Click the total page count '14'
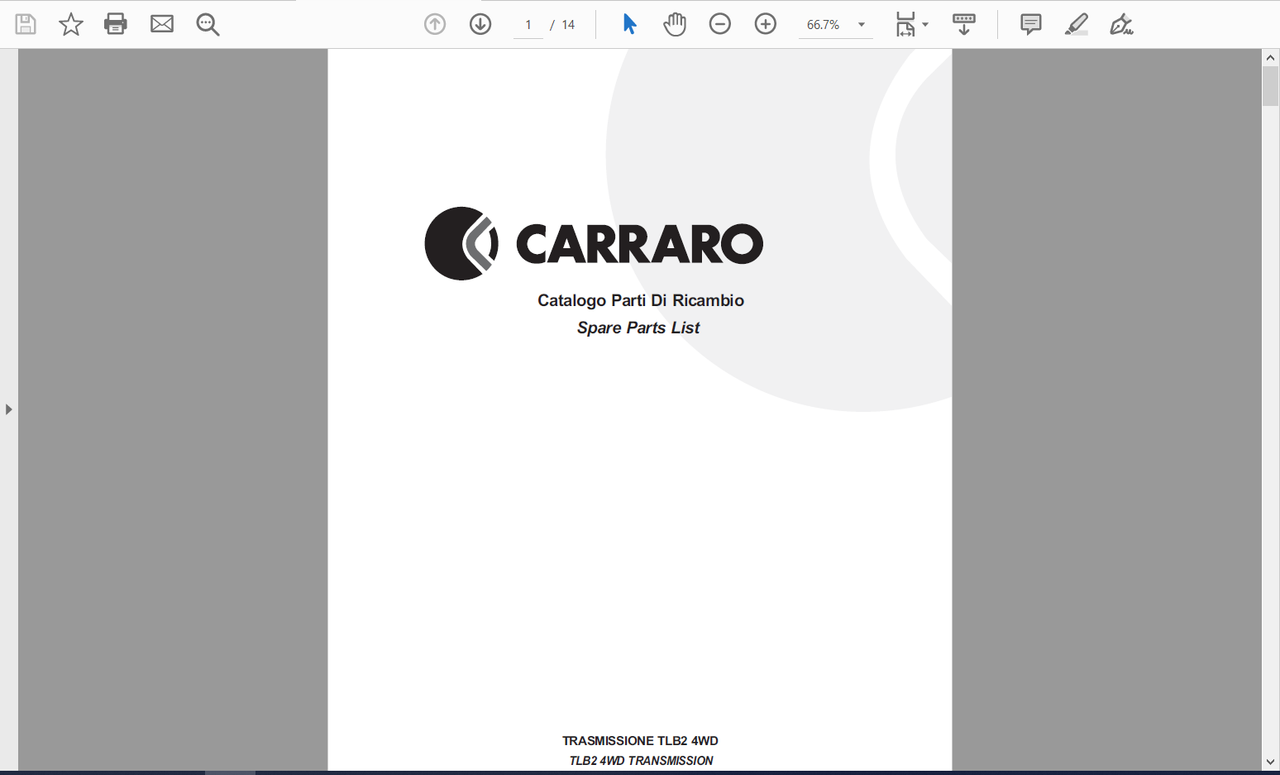This screenshot has height=775, width=1280. pos(568,25)
